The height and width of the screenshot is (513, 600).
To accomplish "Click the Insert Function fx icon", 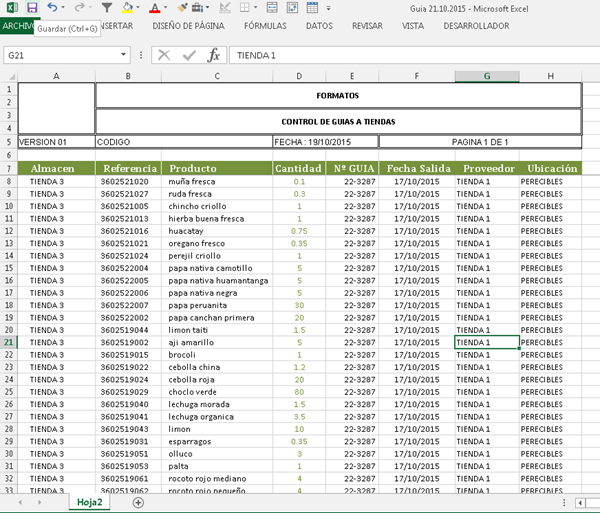I will 213,56.
